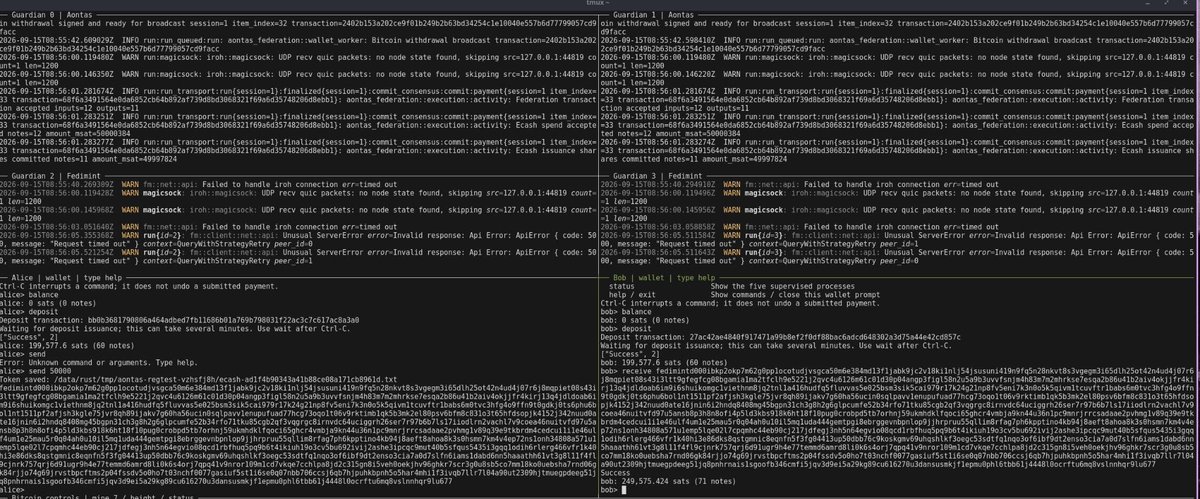Click 'Bob: 249,575.424 sats (71 notes)' output
This screenshot has width=1200, height=499.
tap(669, 481)
